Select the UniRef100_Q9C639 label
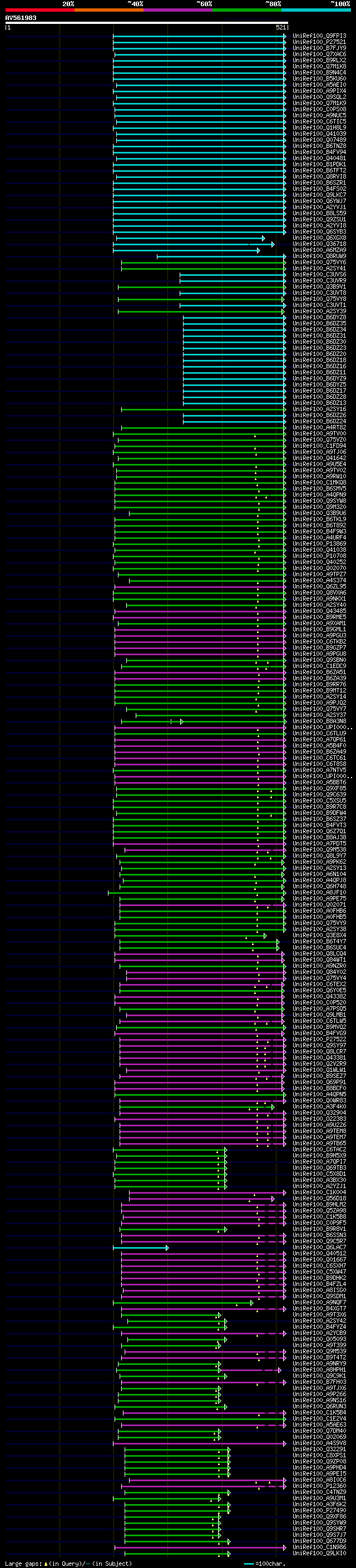 pyautogui.click(x=319, y=794)
